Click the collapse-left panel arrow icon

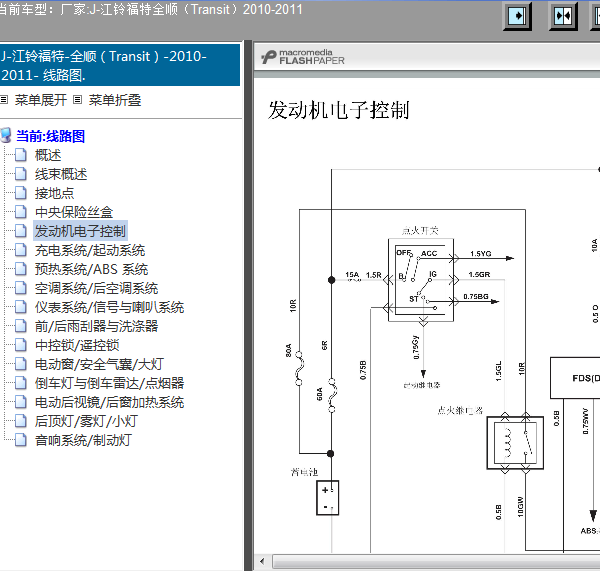(517, 16)
